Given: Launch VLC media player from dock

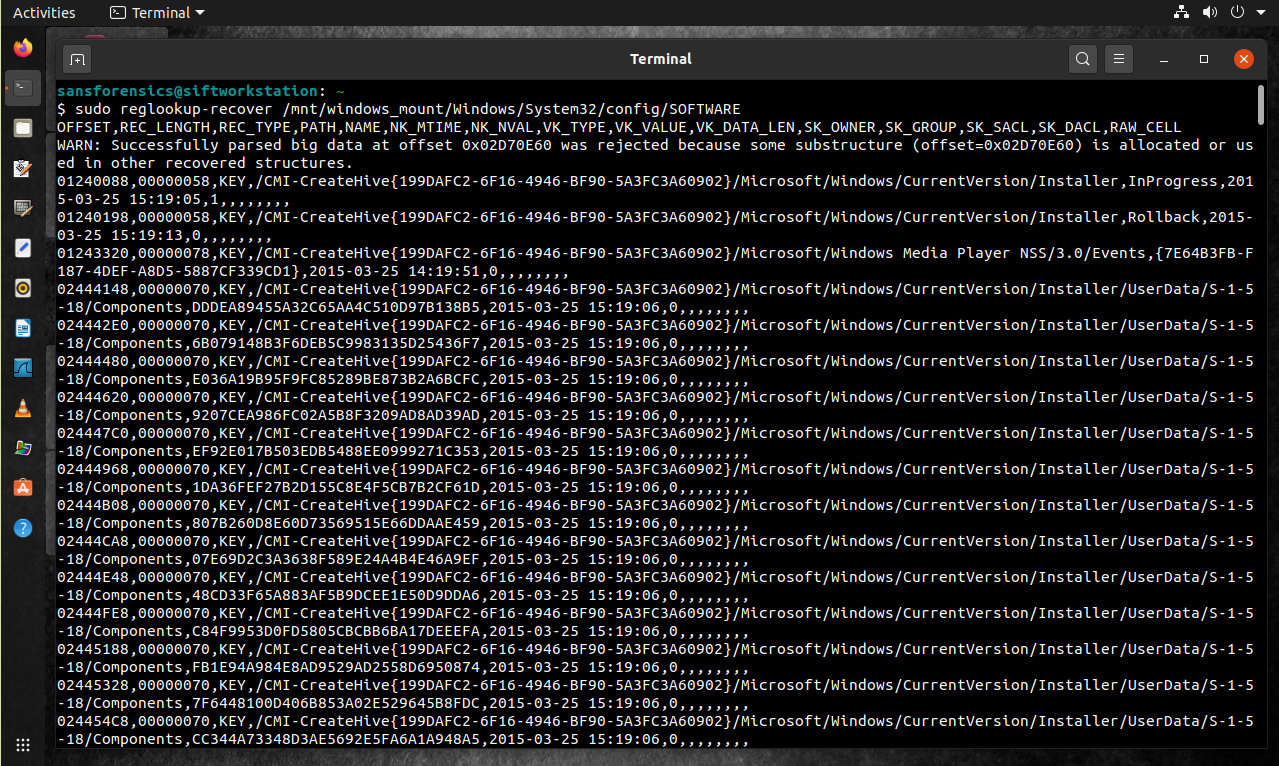Looking at the screenshot, I should pos(22,407).
